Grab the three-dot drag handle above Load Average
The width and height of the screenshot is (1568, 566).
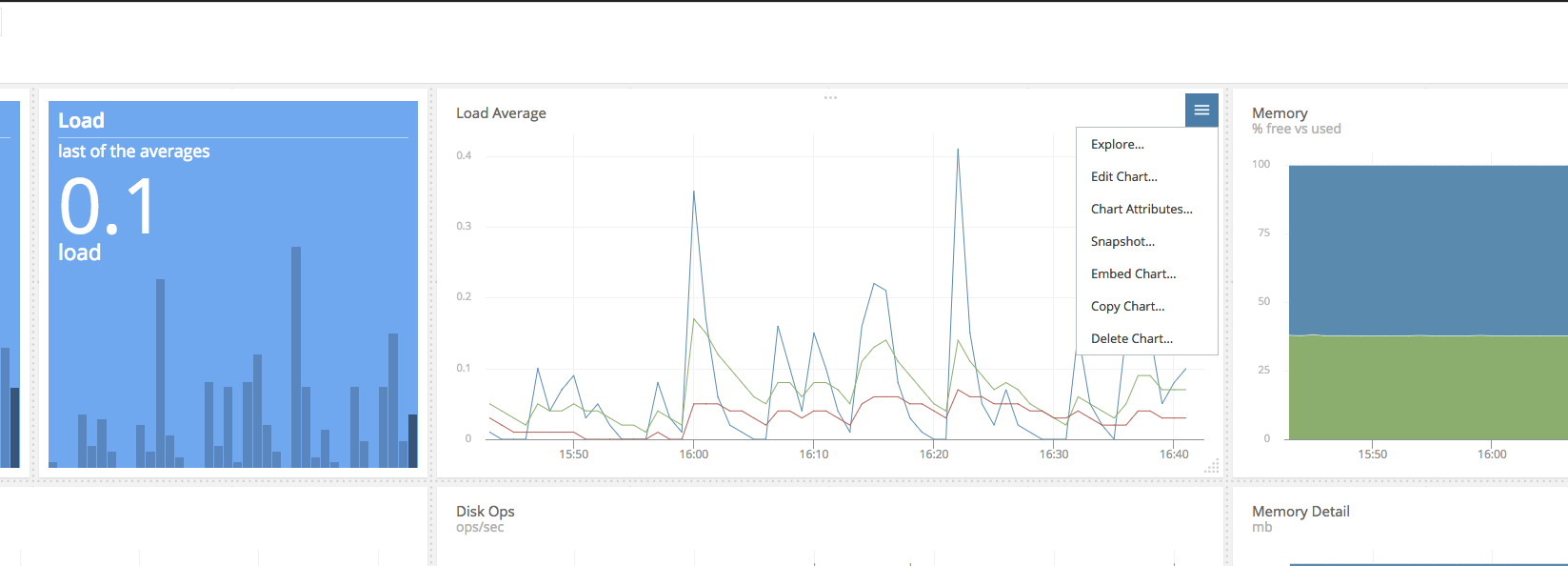point(830,97)
